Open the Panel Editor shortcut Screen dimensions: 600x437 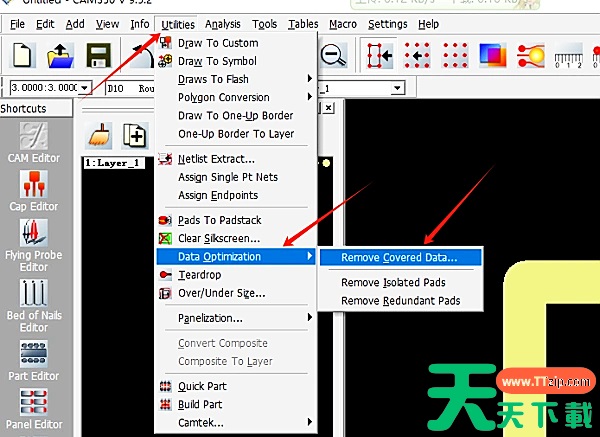tap(34, 409)
